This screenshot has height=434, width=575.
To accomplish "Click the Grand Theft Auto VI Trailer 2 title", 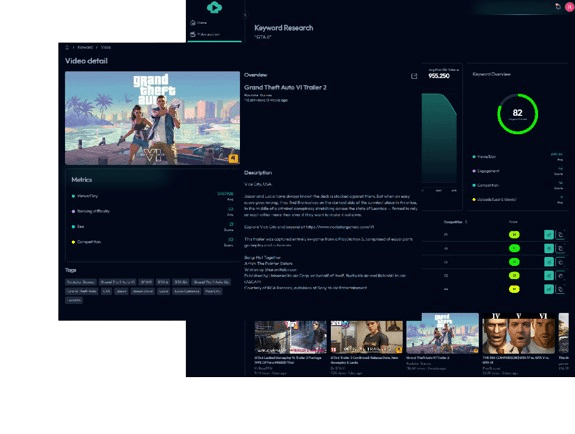I will (x=285, y=87).
